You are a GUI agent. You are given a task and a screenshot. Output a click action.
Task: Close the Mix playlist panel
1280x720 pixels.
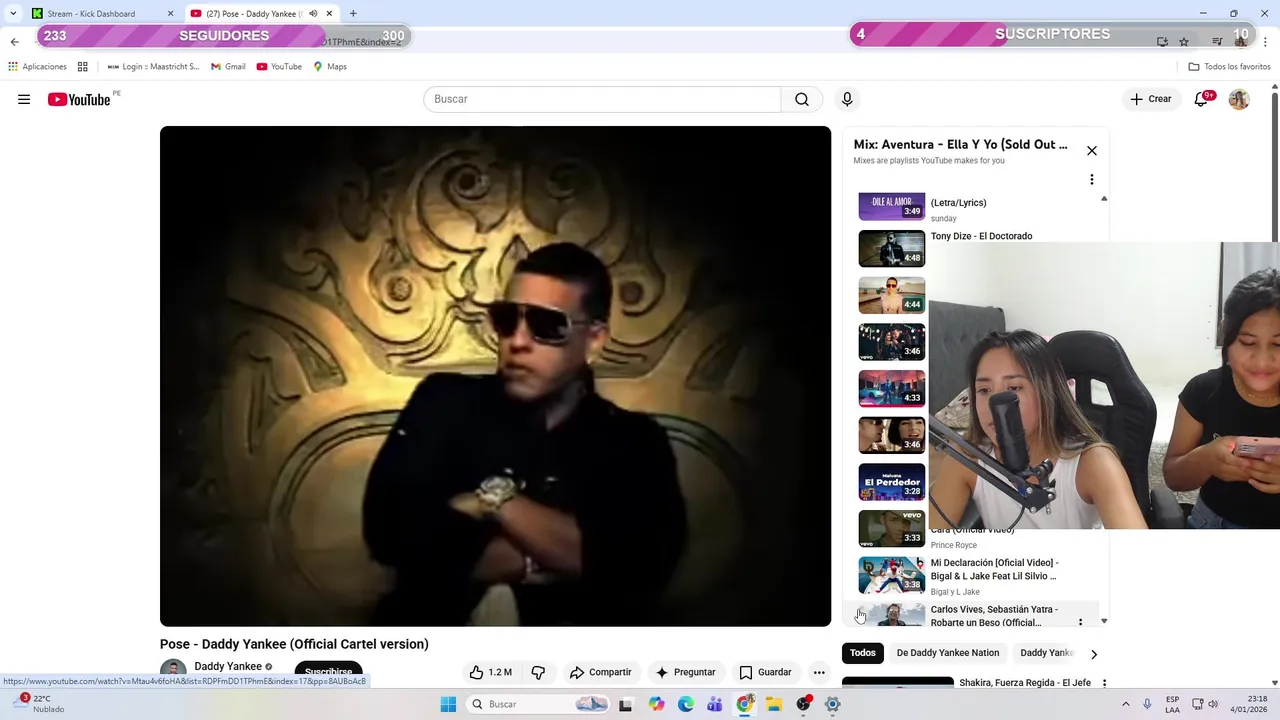1092,150
